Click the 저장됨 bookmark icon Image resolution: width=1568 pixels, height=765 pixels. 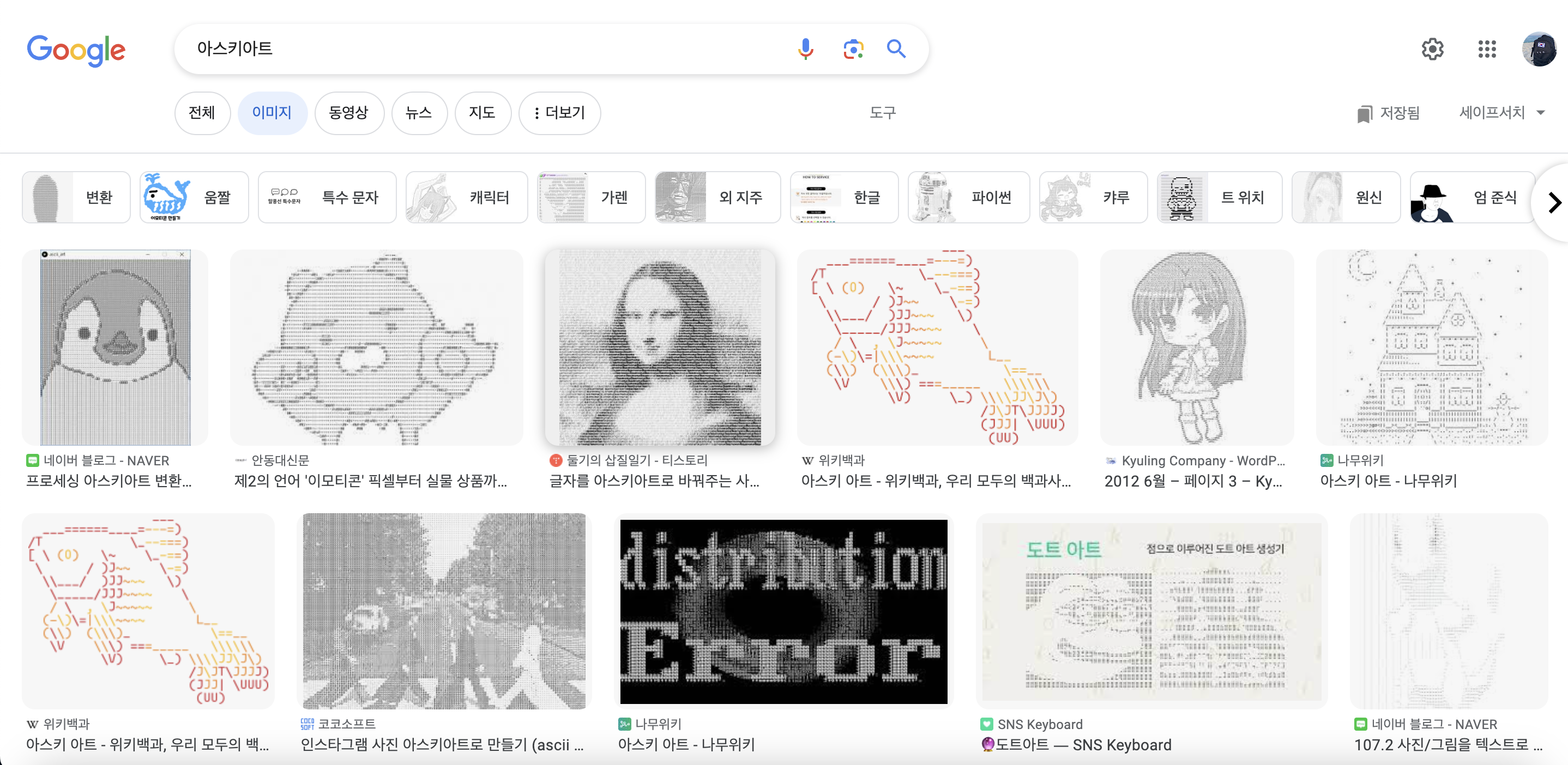pyautogui.click(x=1364, y=113)
